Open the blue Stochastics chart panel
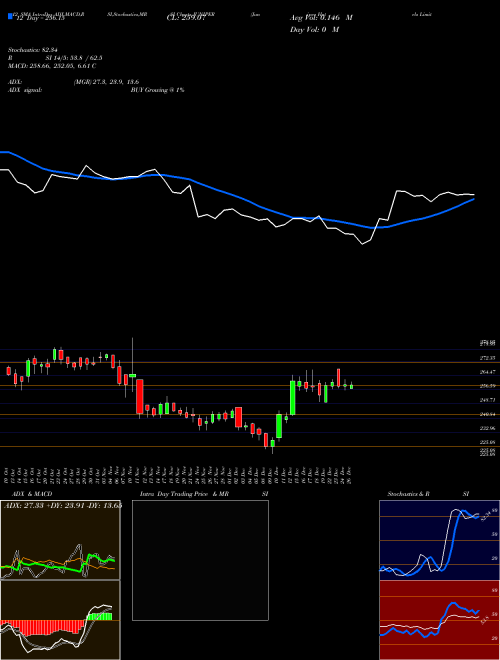500x660 pixels. 439,540
